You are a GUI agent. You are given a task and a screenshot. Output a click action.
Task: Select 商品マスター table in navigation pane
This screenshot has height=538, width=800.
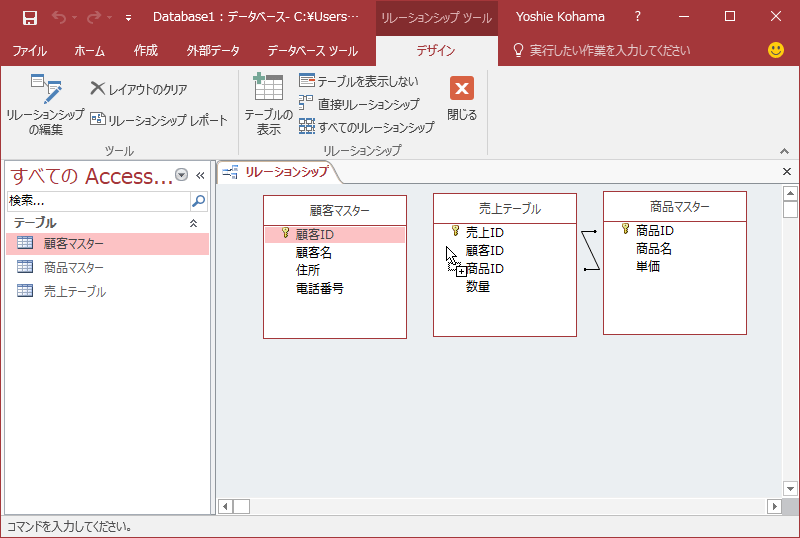click(108, 267)
